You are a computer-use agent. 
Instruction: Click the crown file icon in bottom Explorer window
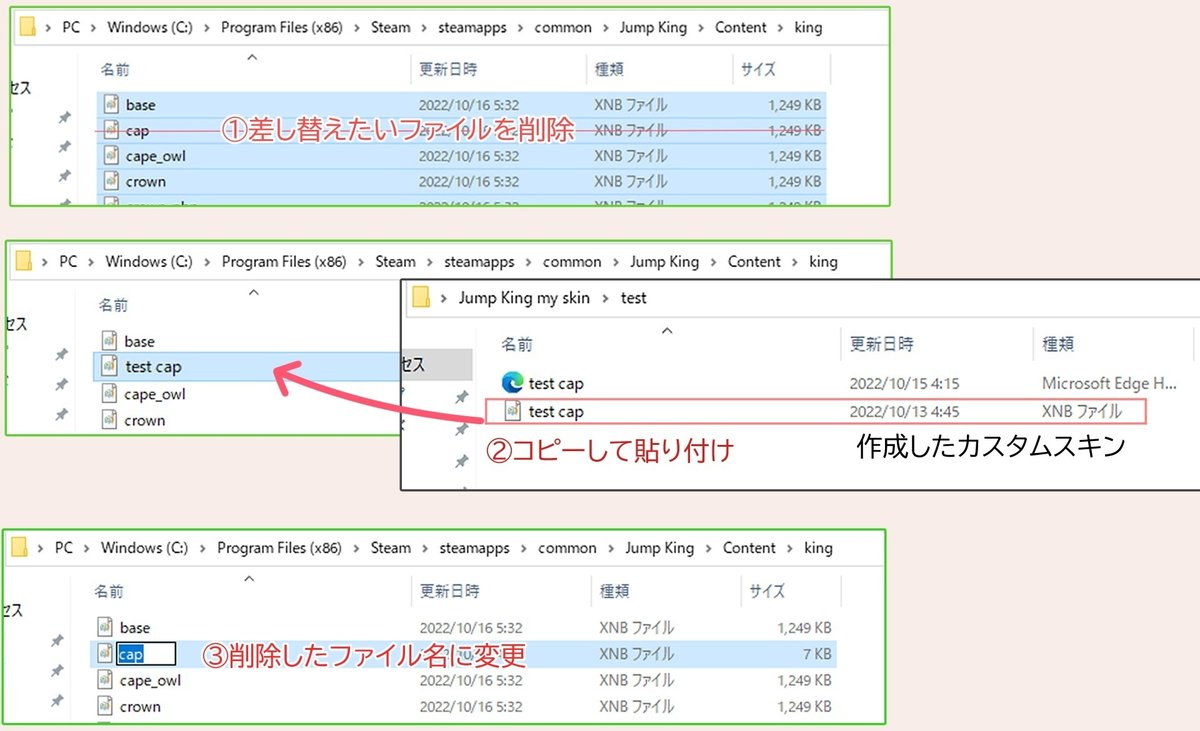(105, 706)
